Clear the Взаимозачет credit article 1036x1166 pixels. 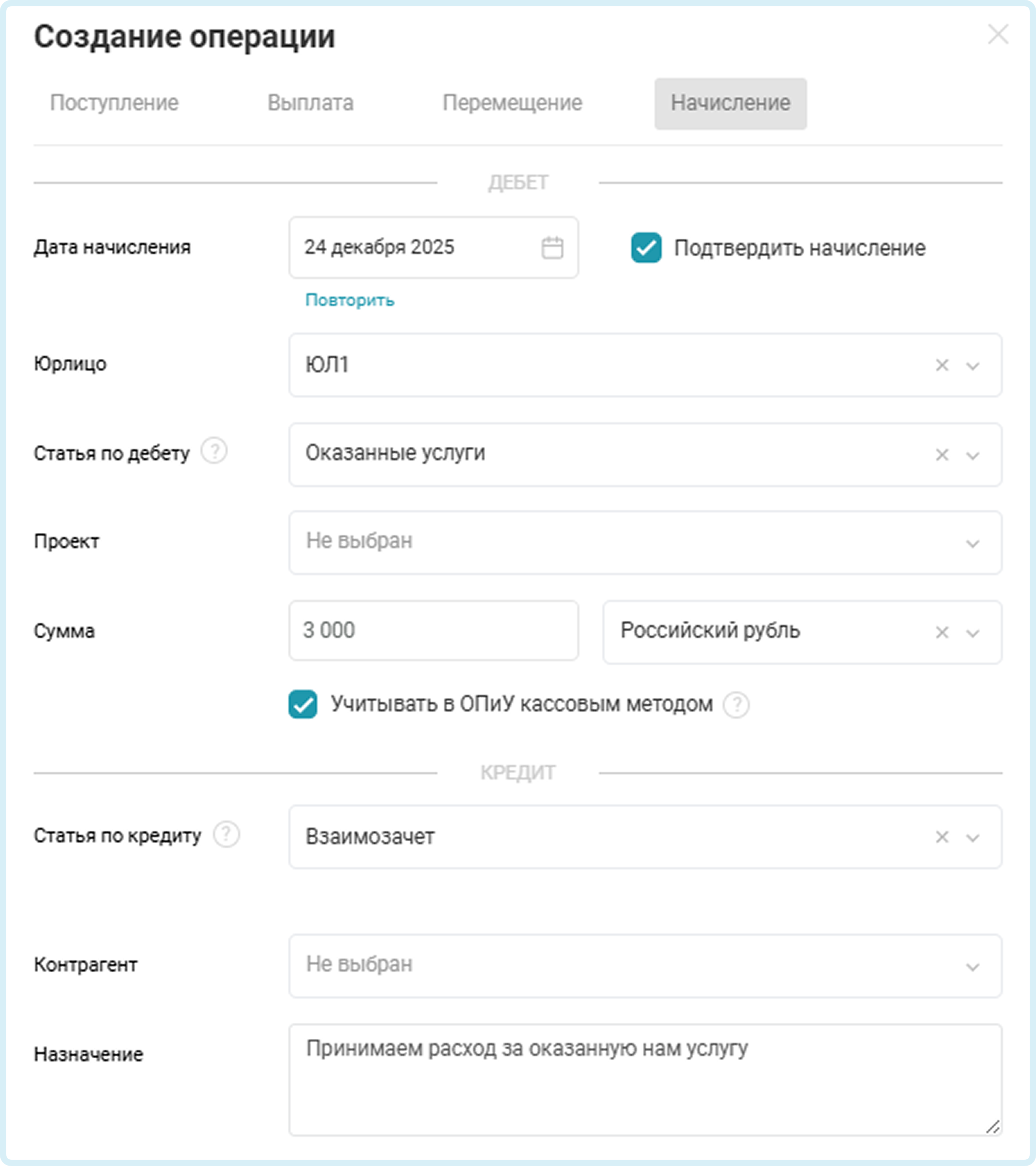[942, 837]
